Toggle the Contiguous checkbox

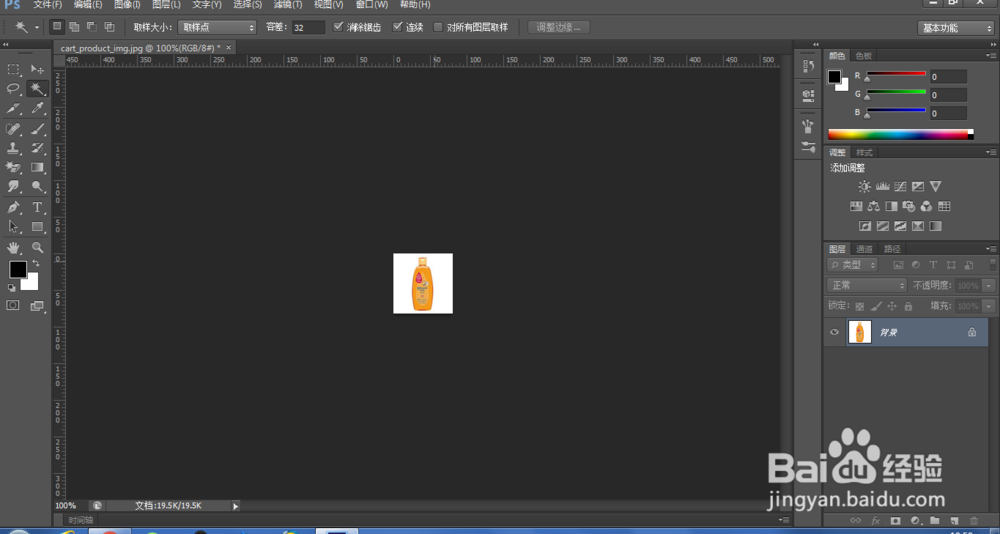[397, 27]
